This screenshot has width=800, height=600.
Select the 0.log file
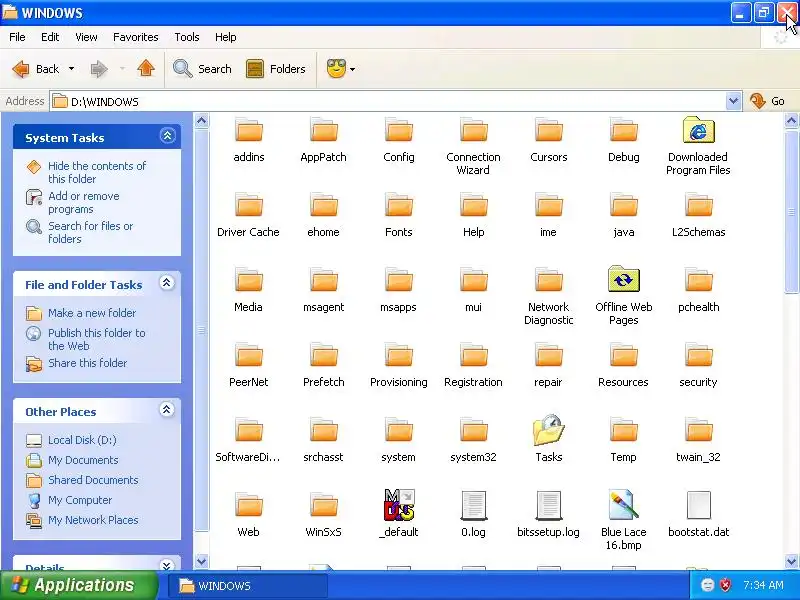click(473, 514)
